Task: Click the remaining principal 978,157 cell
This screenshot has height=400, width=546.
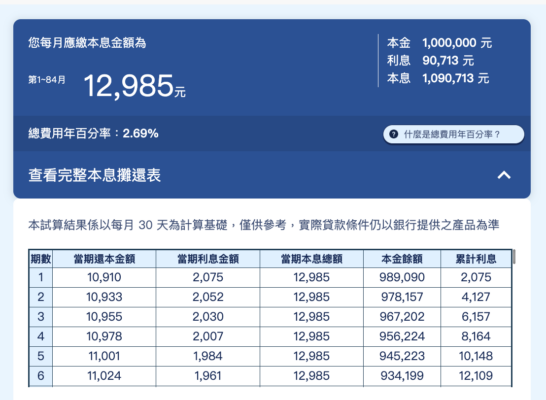Action: [402, 297]
